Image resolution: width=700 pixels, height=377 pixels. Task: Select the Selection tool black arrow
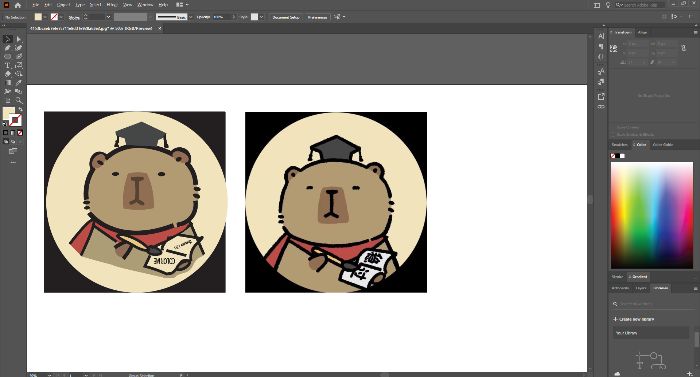click(x=8, y=39)
